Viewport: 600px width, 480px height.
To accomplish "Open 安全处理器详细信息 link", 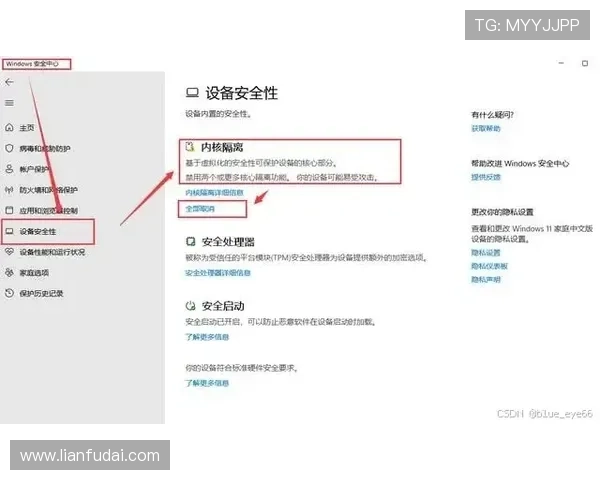I will coord(218,273).
